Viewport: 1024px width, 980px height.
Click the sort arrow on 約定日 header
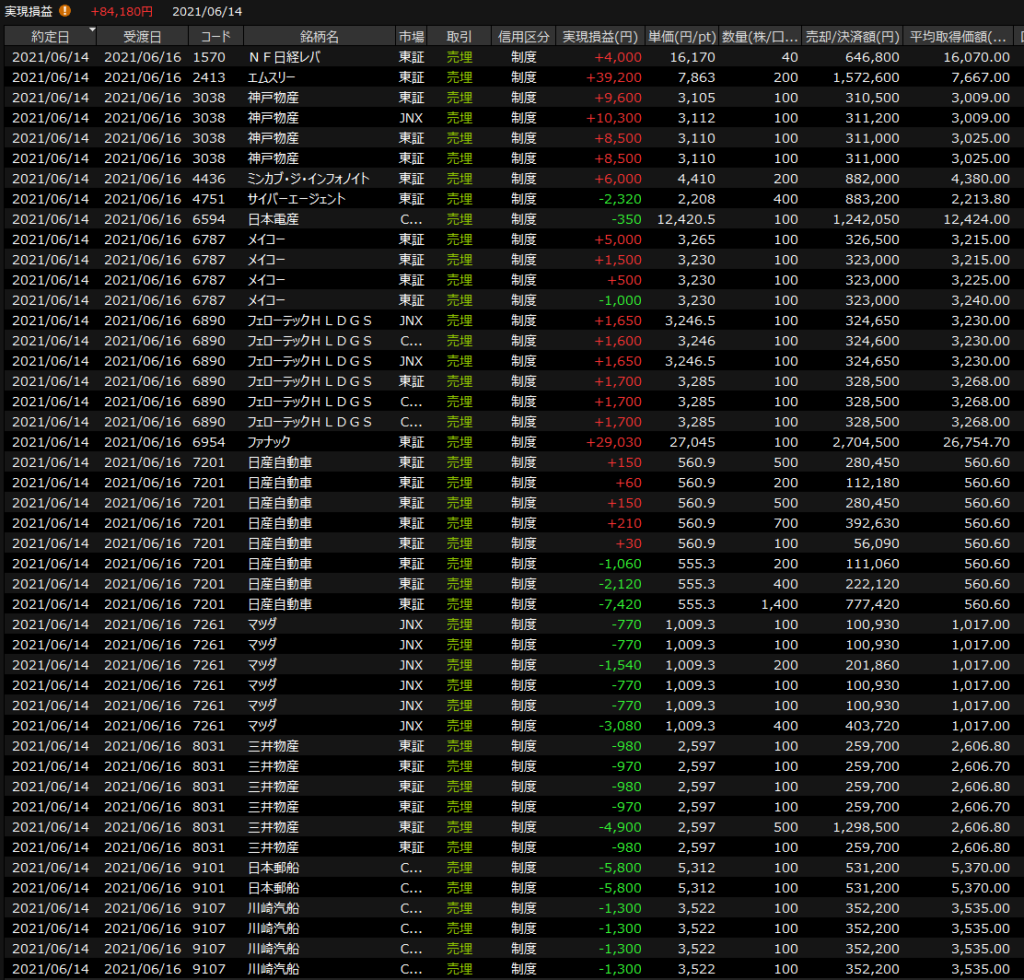[x=92, y=31]
